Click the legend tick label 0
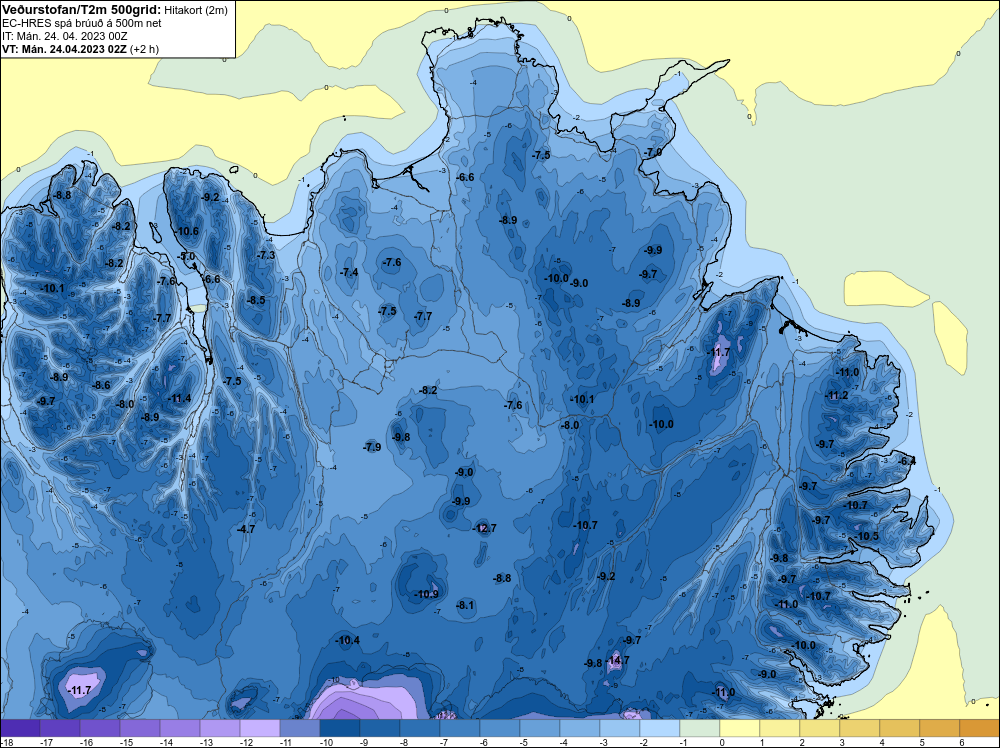 click(x=722, y=742)
